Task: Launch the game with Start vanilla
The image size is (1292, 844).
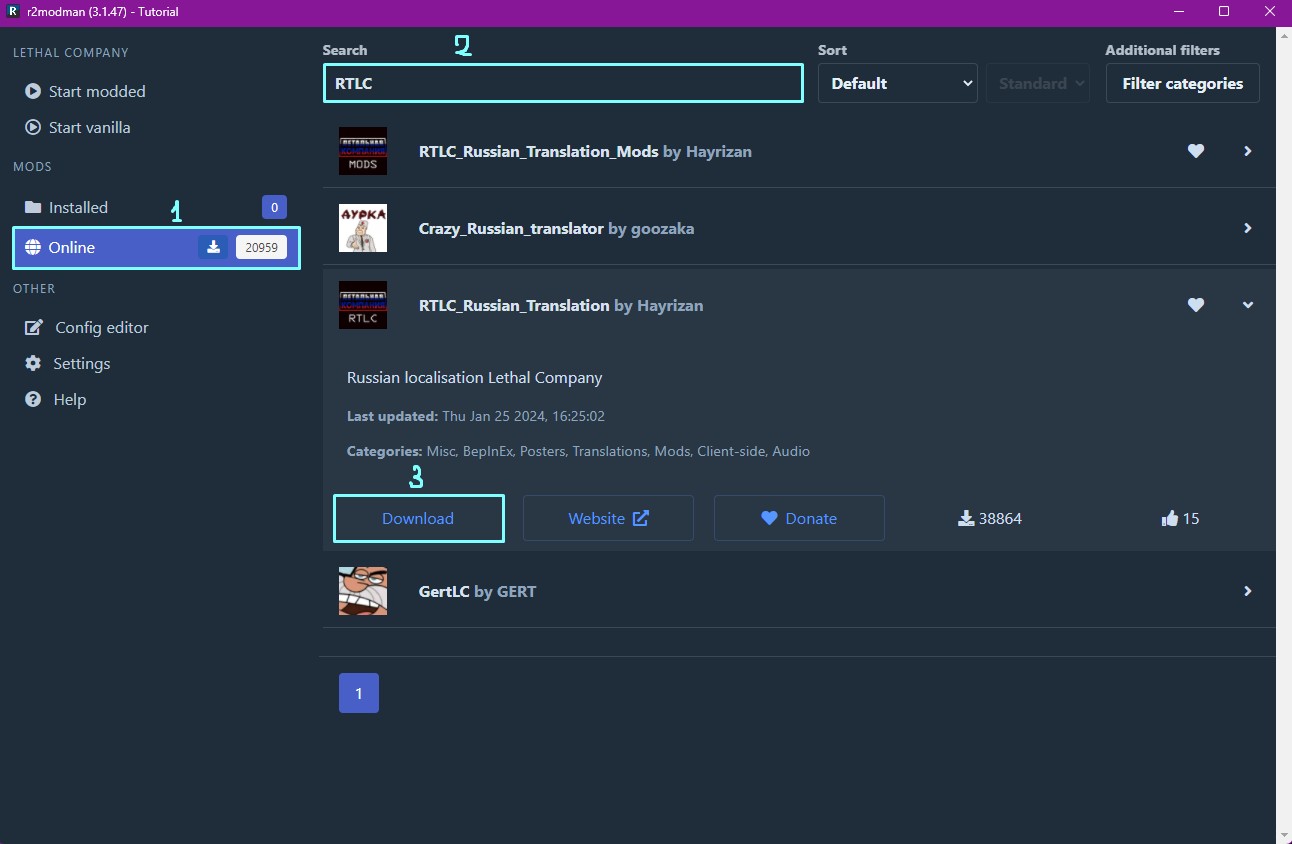Action: [x=156, y=127]
